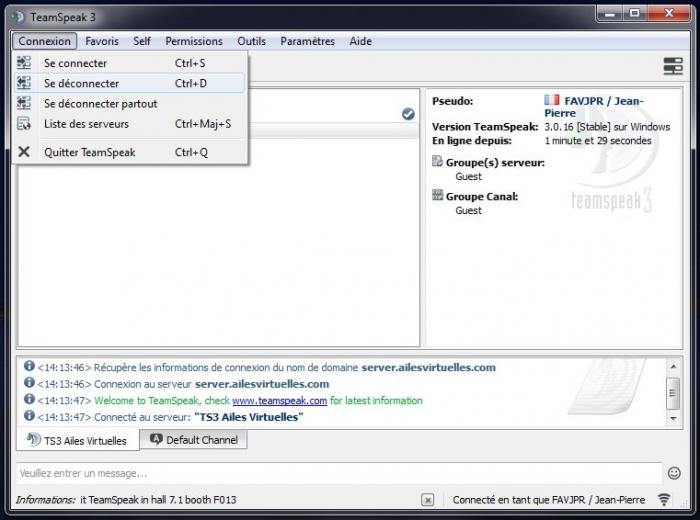The image size is (700, 520).
Task: Click info icon of 'Welcome to TeamSpeak' line
Action: pos(29,399)
